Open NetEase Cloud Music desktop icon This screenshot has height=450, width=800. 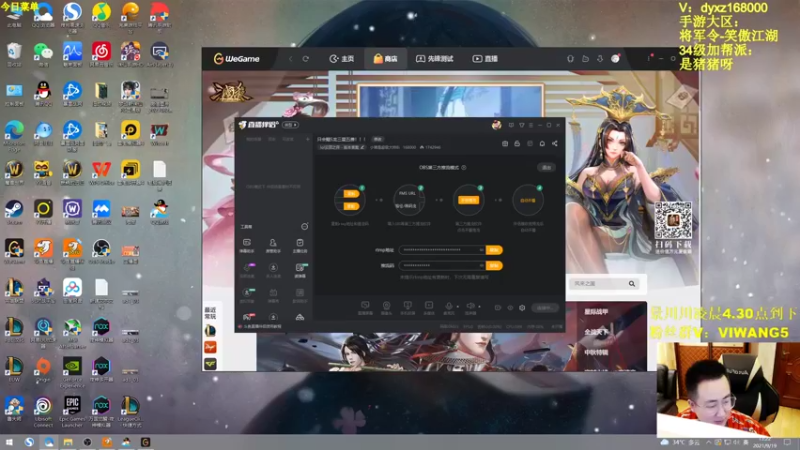point(101,55)
